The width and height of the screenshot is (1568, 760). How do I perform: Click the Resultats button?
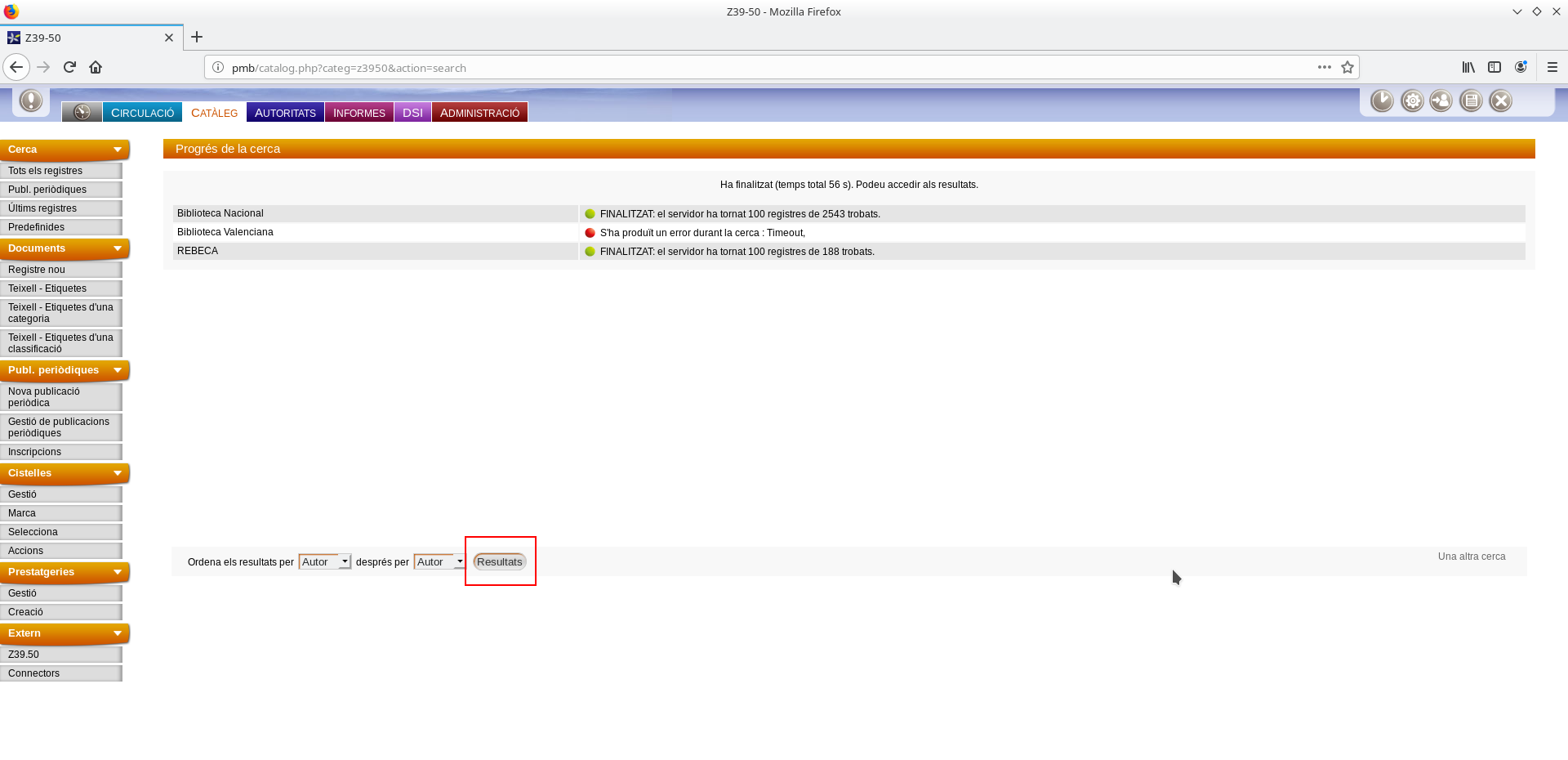click(x=499, y=561)
